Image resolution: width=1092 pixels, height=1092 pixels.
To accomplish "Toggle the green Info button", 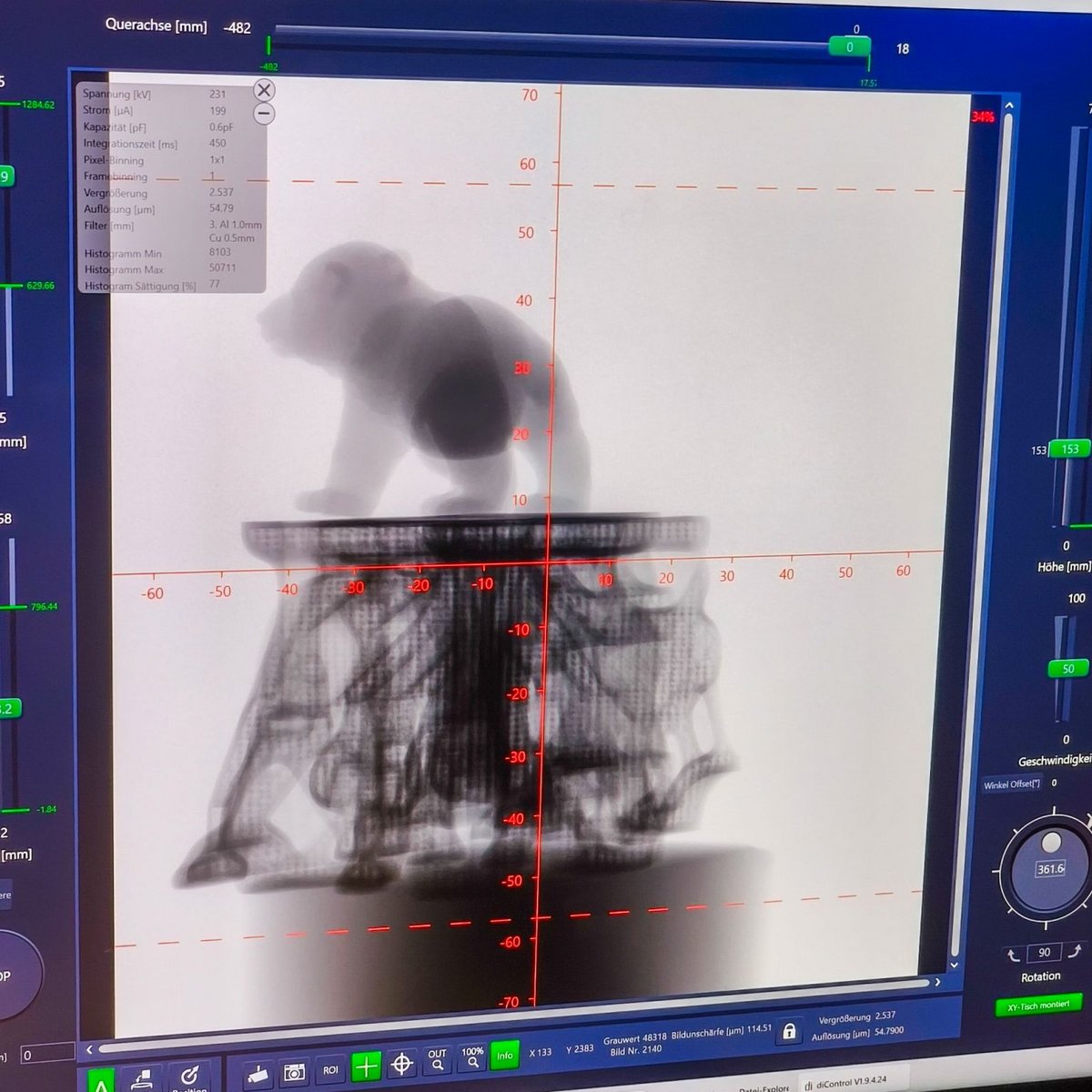I will [504, 1056].
